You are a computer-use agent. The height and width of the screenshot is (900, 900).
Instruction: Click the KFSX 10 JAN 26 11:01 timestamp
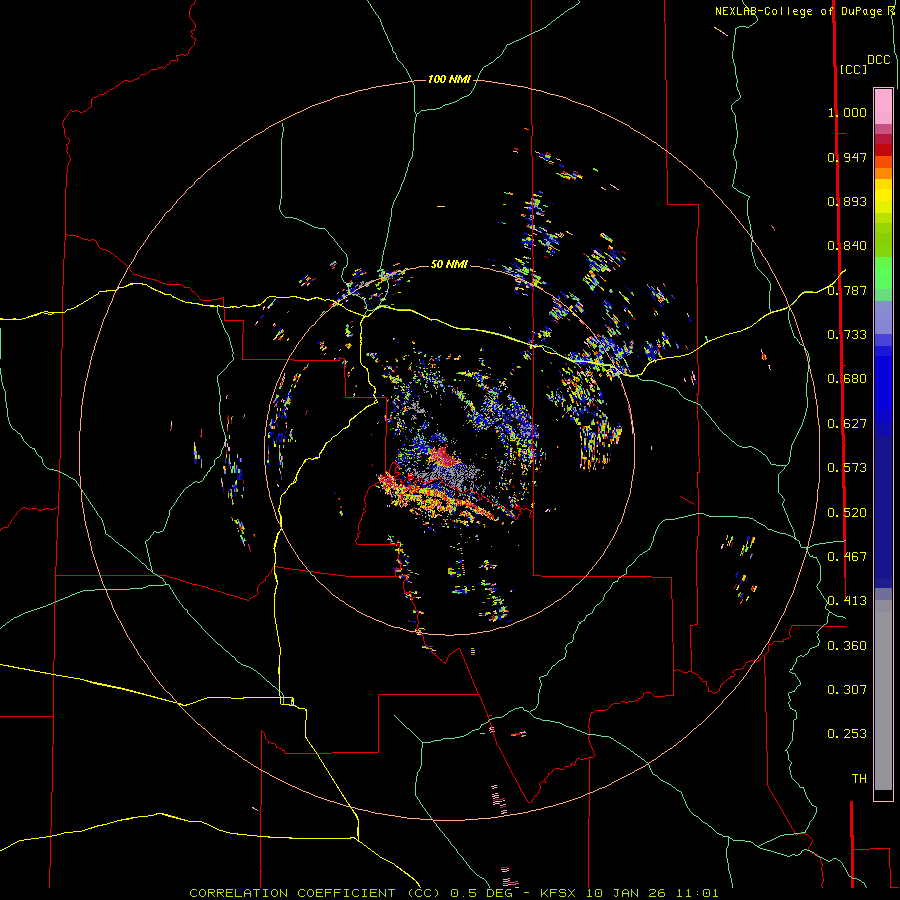(x=629, y=893)
